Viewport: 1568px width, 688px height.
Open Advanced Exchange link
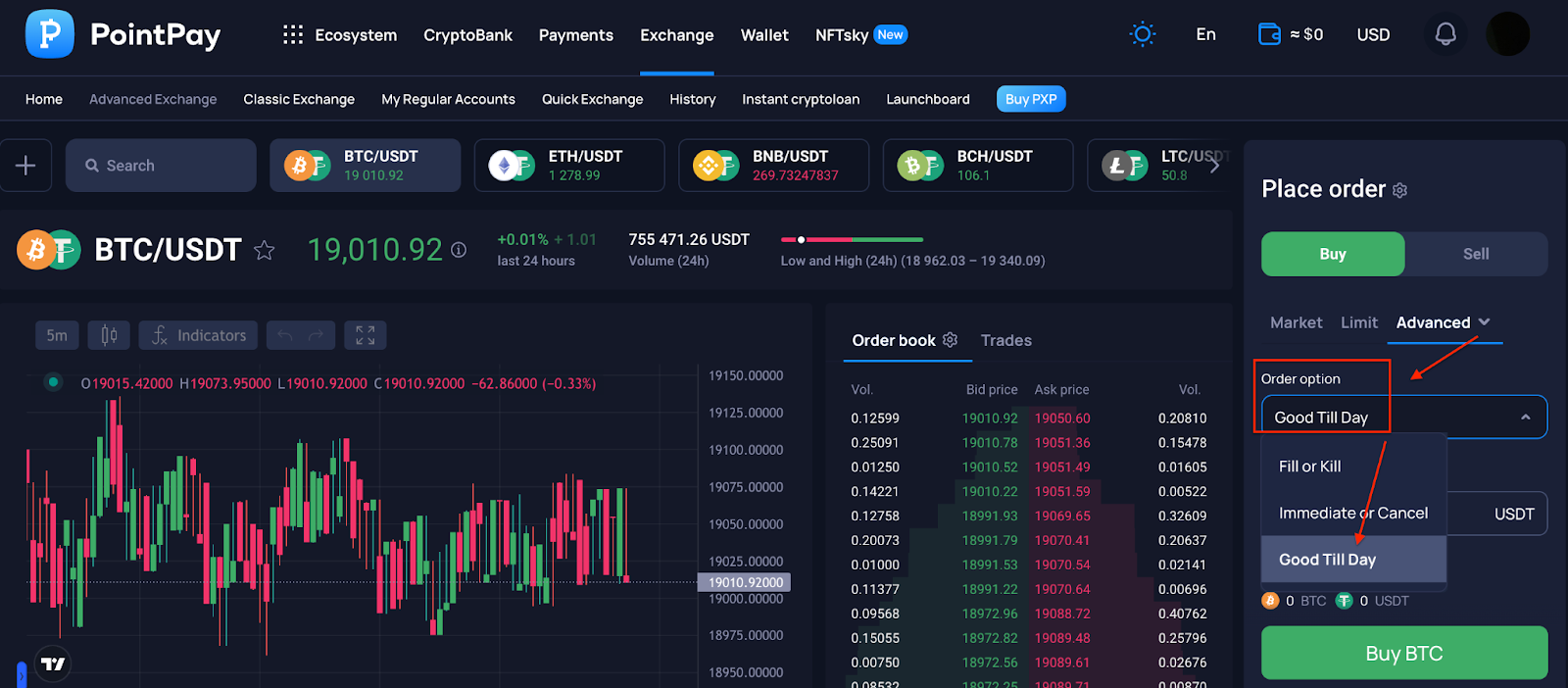click(x=153, y=99)
